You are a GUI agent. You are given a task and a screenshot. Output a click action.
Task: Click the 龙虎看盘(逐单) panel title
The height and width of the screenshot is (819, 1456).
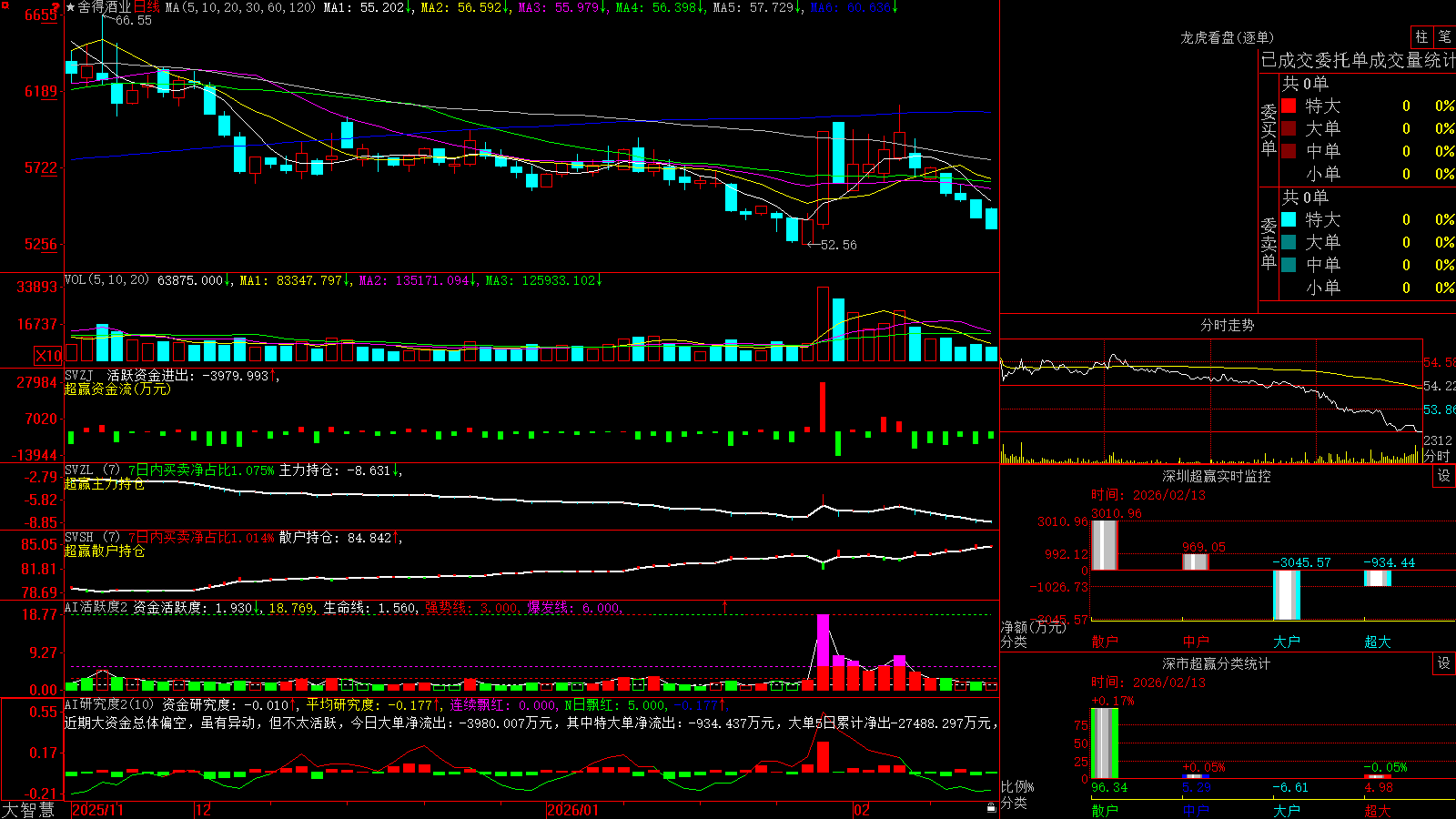point(1227,37)
